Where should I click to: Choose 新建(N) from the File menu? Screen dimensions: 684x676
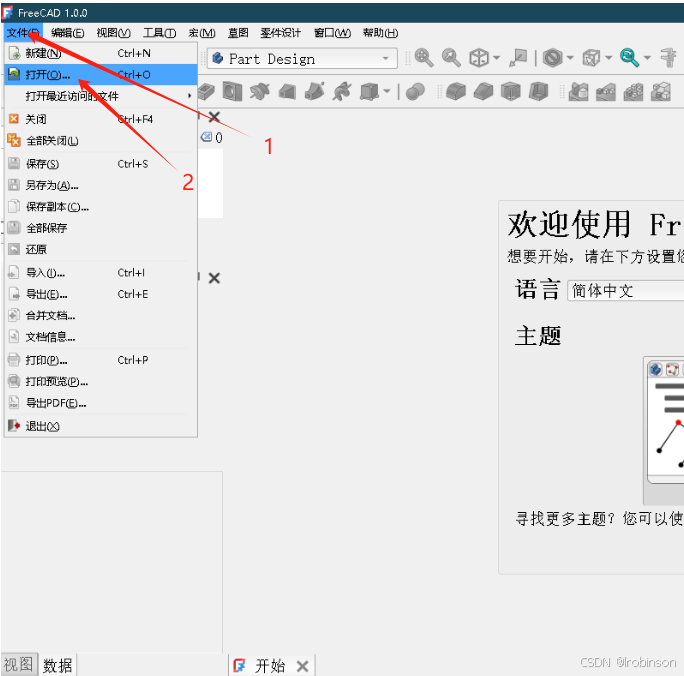tap(100, 53)
